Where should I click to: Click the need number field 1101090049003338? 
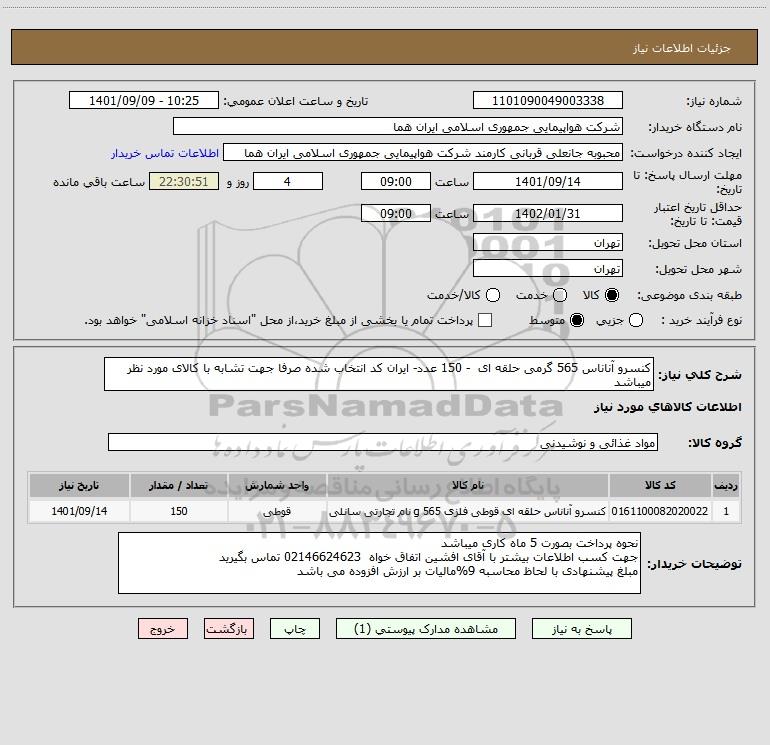point(548,101)
